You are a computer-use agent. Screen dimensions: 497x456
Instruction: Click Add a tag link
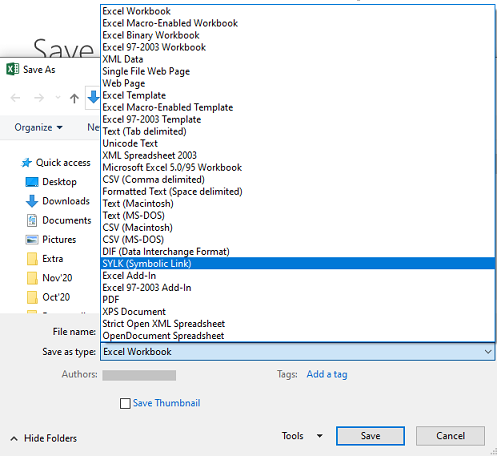327,374
